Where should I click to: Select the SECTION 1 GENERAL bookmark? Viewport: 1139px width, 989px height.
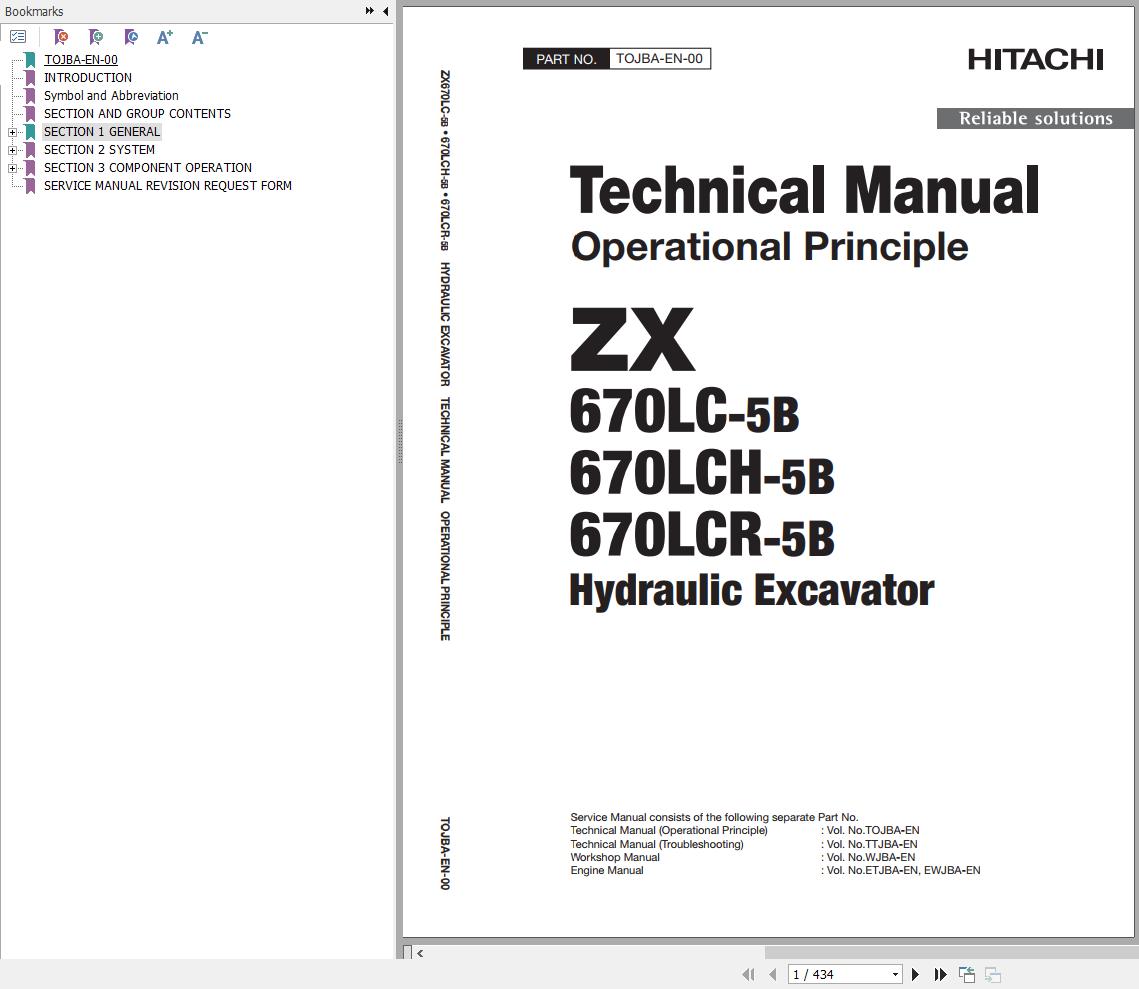[x=102, y=131]
